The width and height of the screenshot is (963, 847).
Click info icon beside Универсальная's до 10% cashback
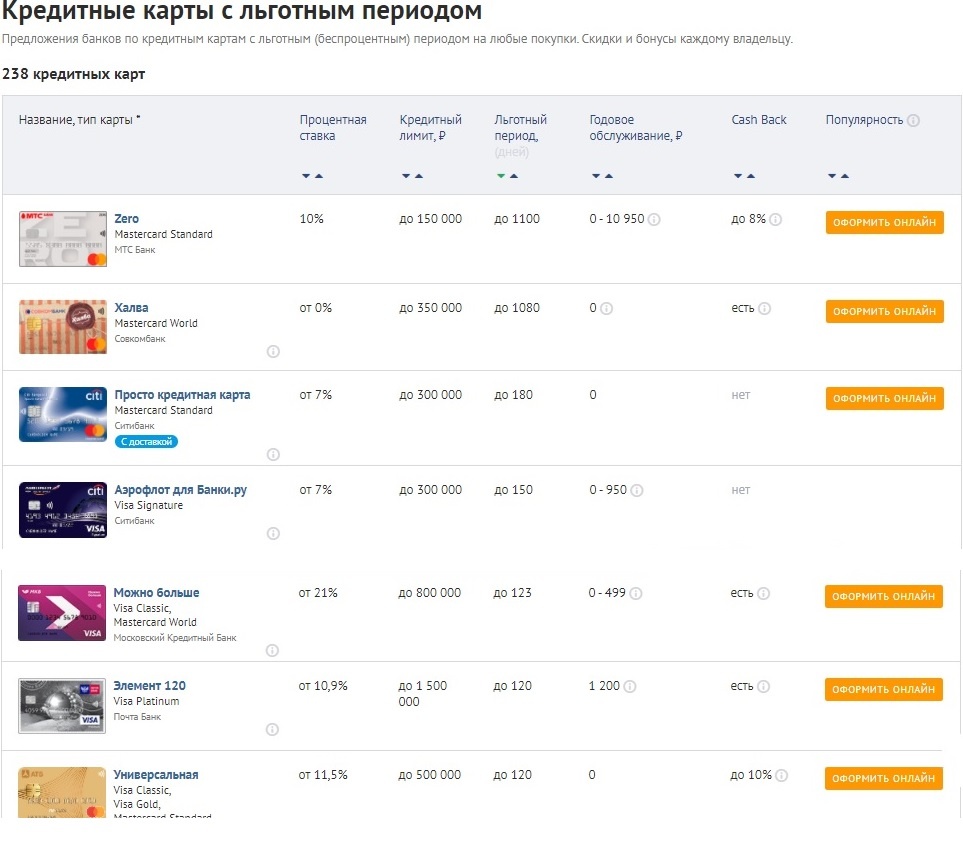point(782,776)
